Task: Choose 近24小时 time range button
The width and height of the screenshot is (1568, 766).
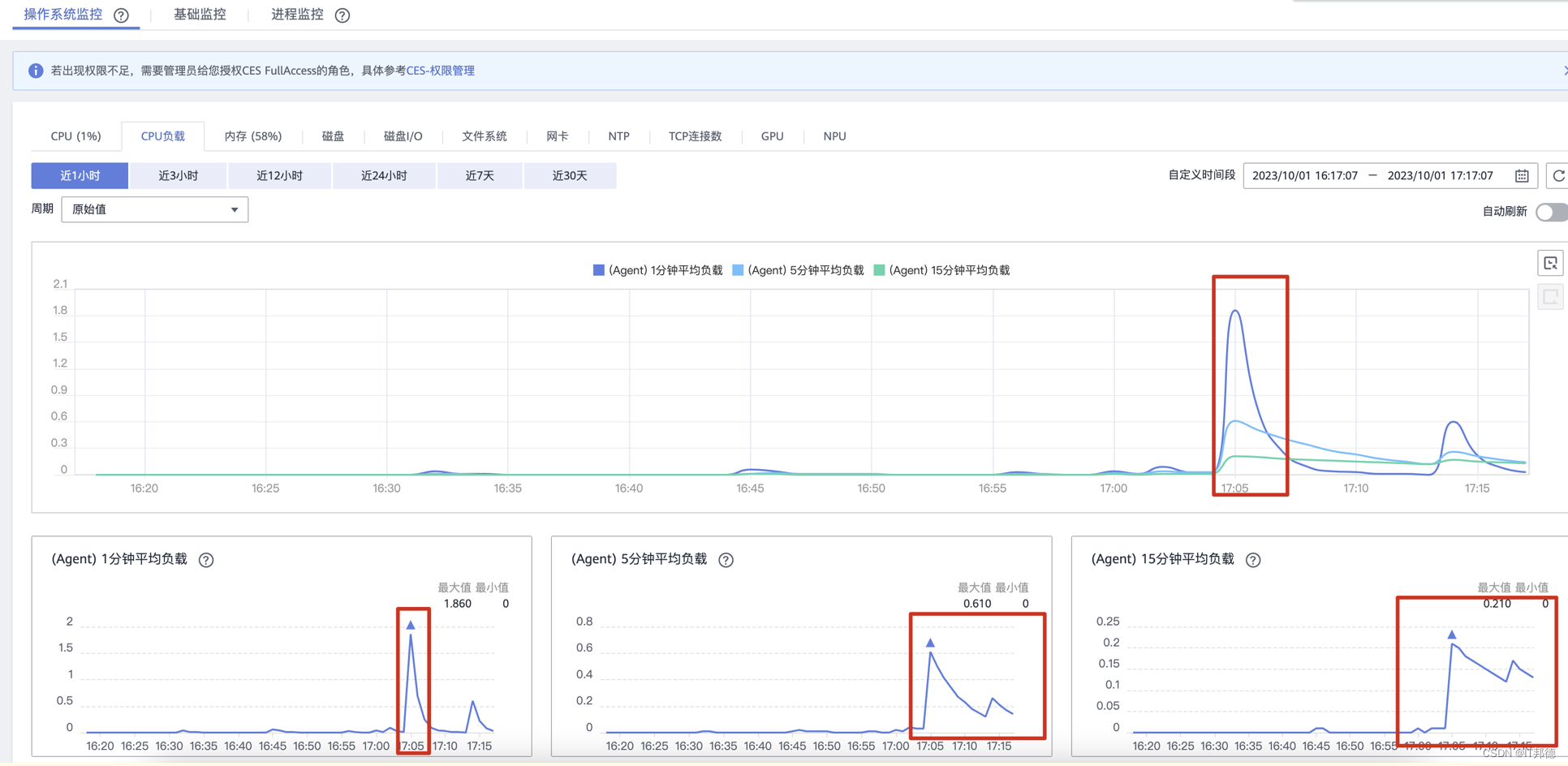Action: (x=384, y=176)
